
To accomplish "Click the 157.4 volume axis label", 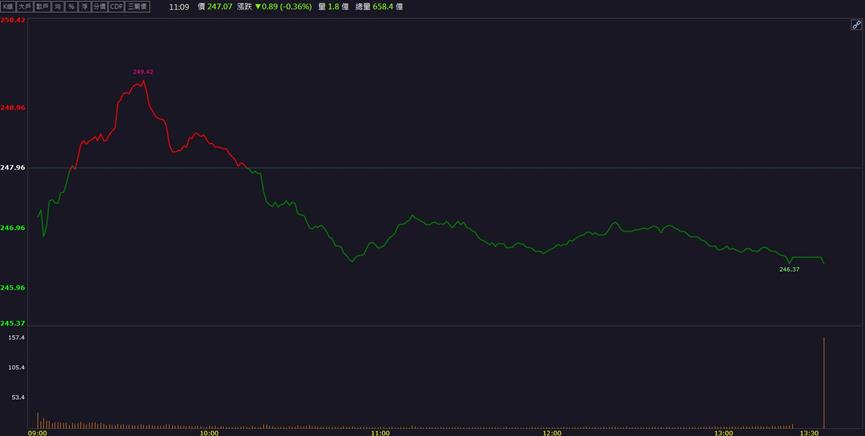I will click(x=16, y=337).
